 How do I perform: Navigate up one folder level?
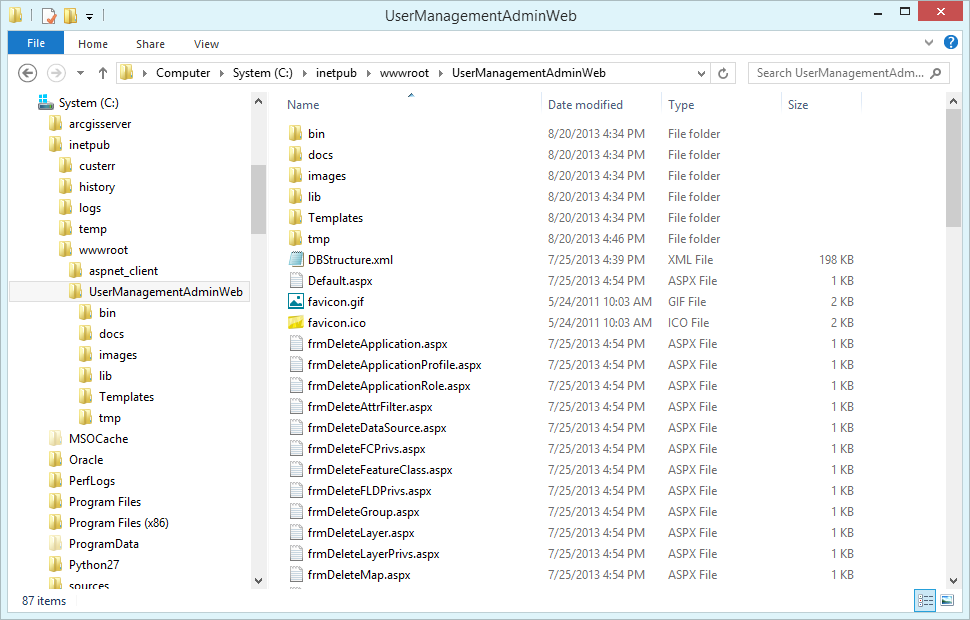pyautogui.click(x=103, y=72)
